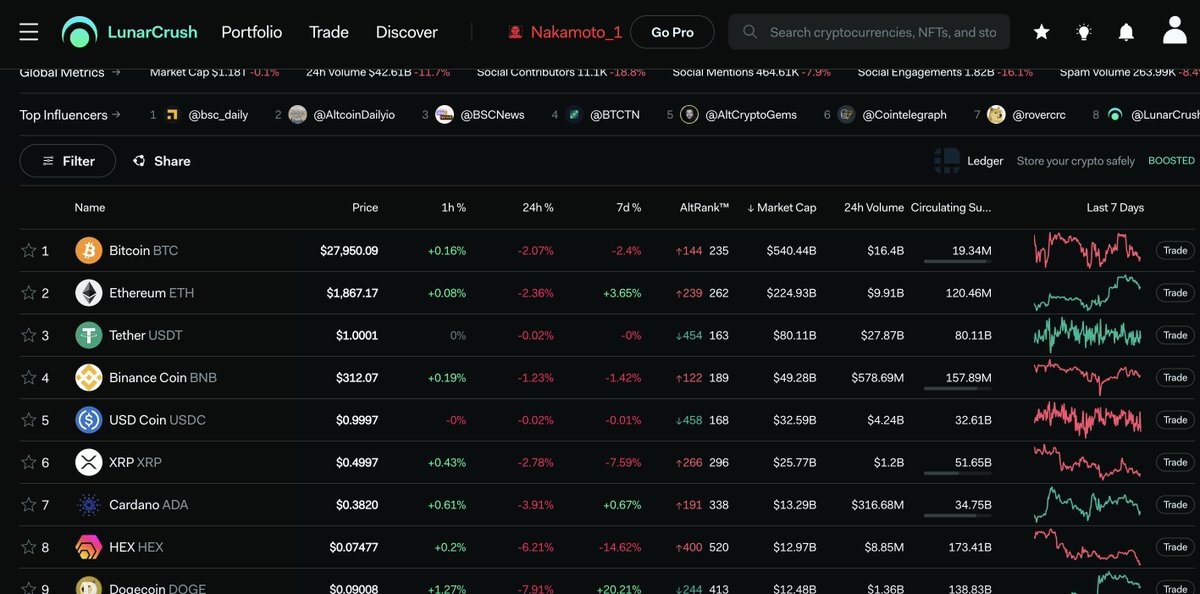
Task: Open the Trade menu
Action: [329, 32]
